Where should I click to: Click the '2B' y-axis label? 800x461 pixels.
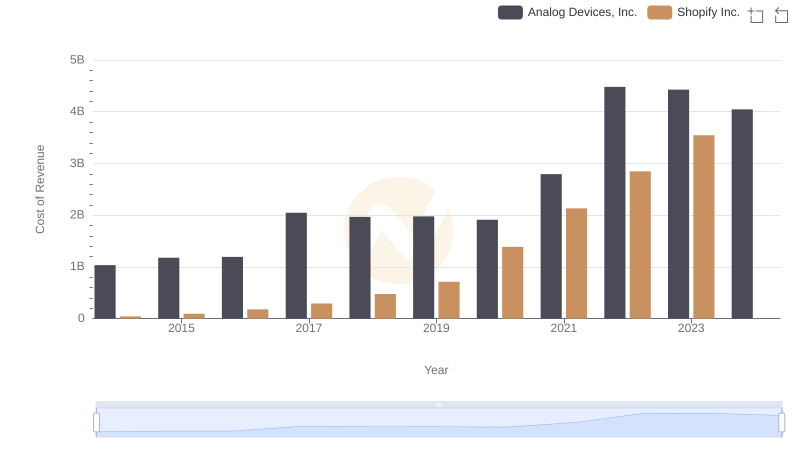(77, 215)
